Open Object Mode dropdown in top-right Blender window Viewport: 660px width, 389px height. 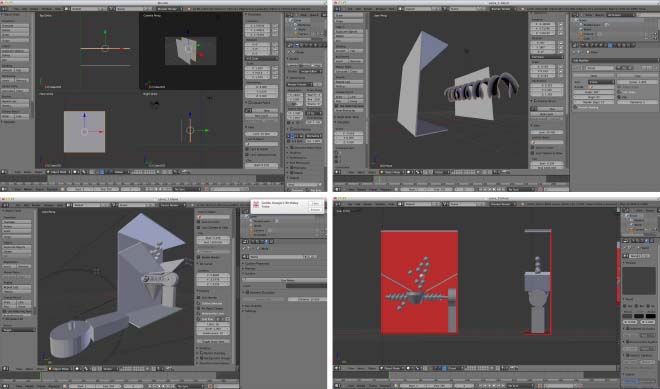point(391,172)
